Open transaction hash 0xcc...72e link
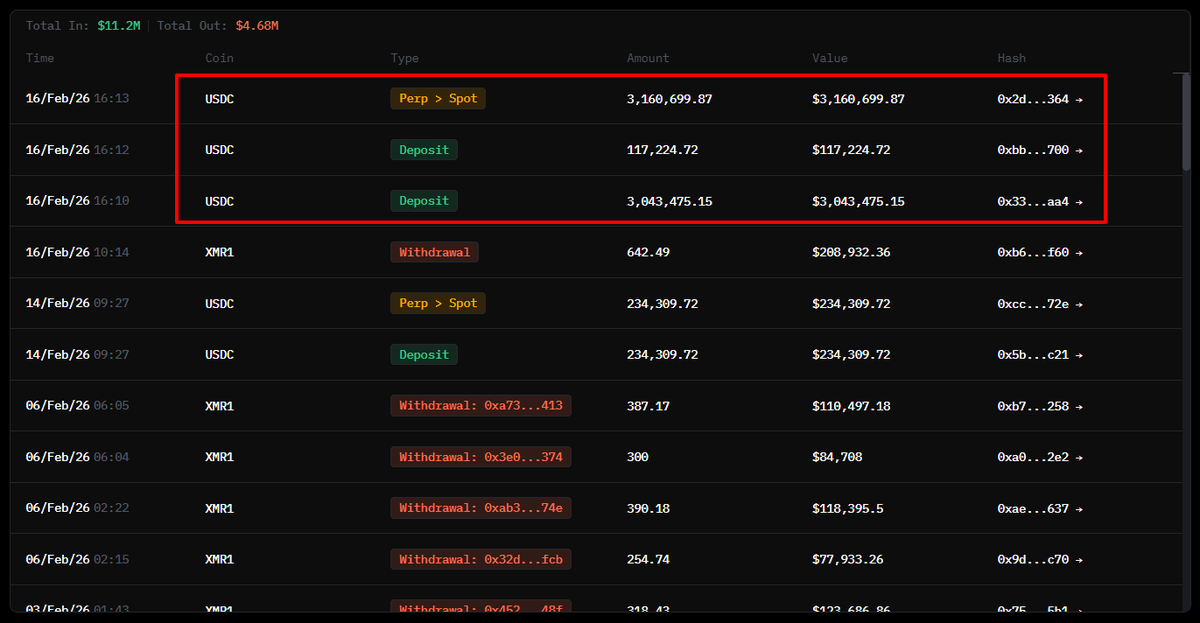The image size is (1200, 623). pyautogui.click(x=1039, y=303)
